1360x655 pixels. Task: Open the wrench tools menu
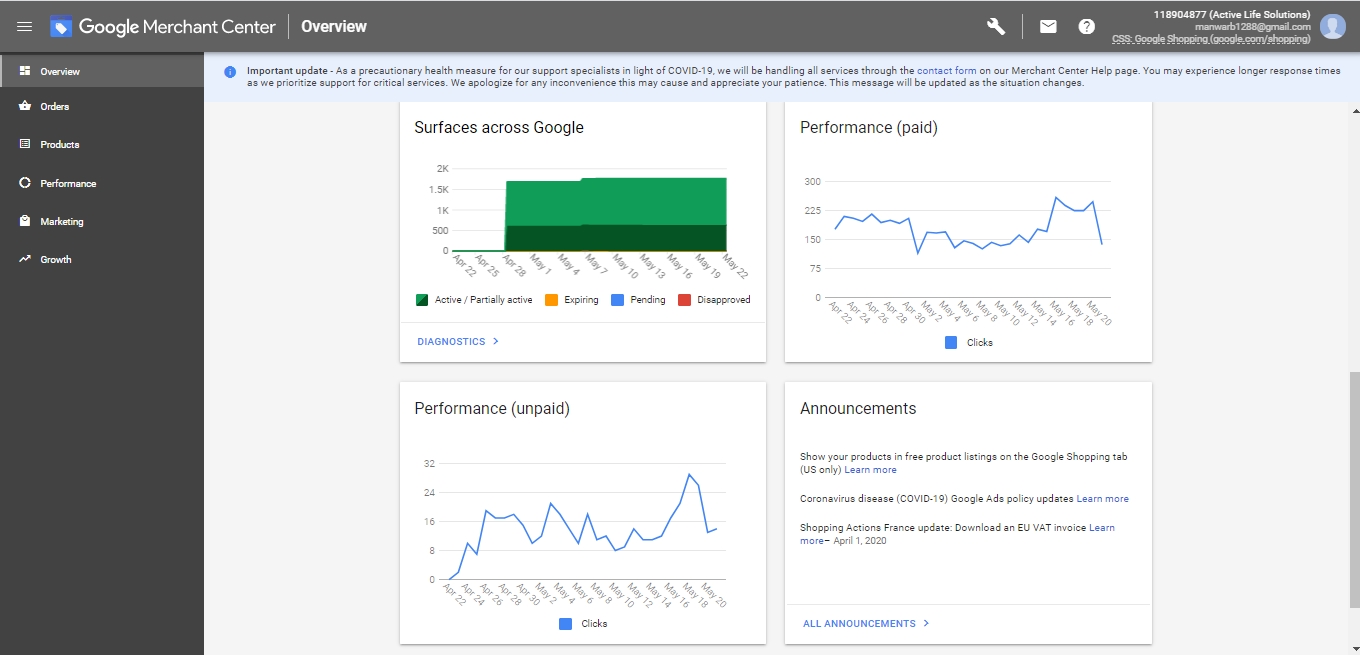(996, 27)
